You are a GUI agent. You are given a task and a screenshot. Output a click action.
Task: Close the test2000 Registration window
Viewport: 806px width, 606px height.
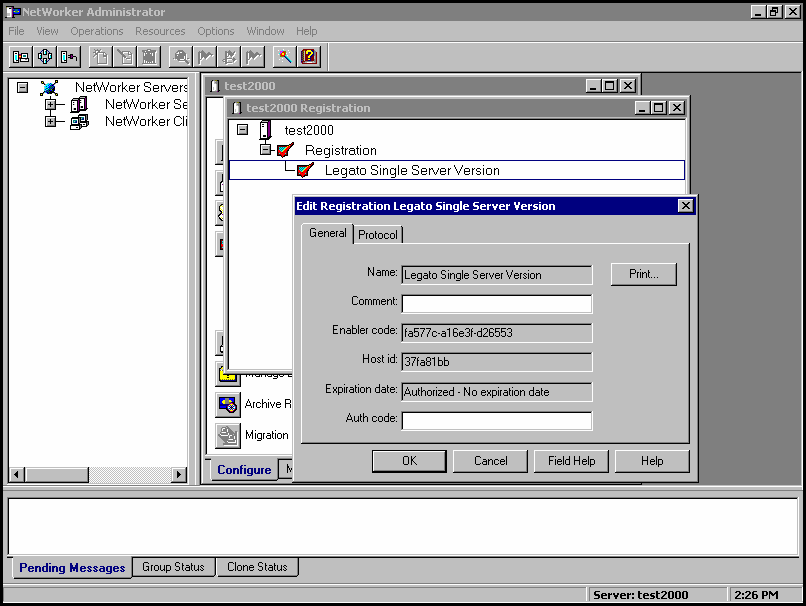(677, 108)
